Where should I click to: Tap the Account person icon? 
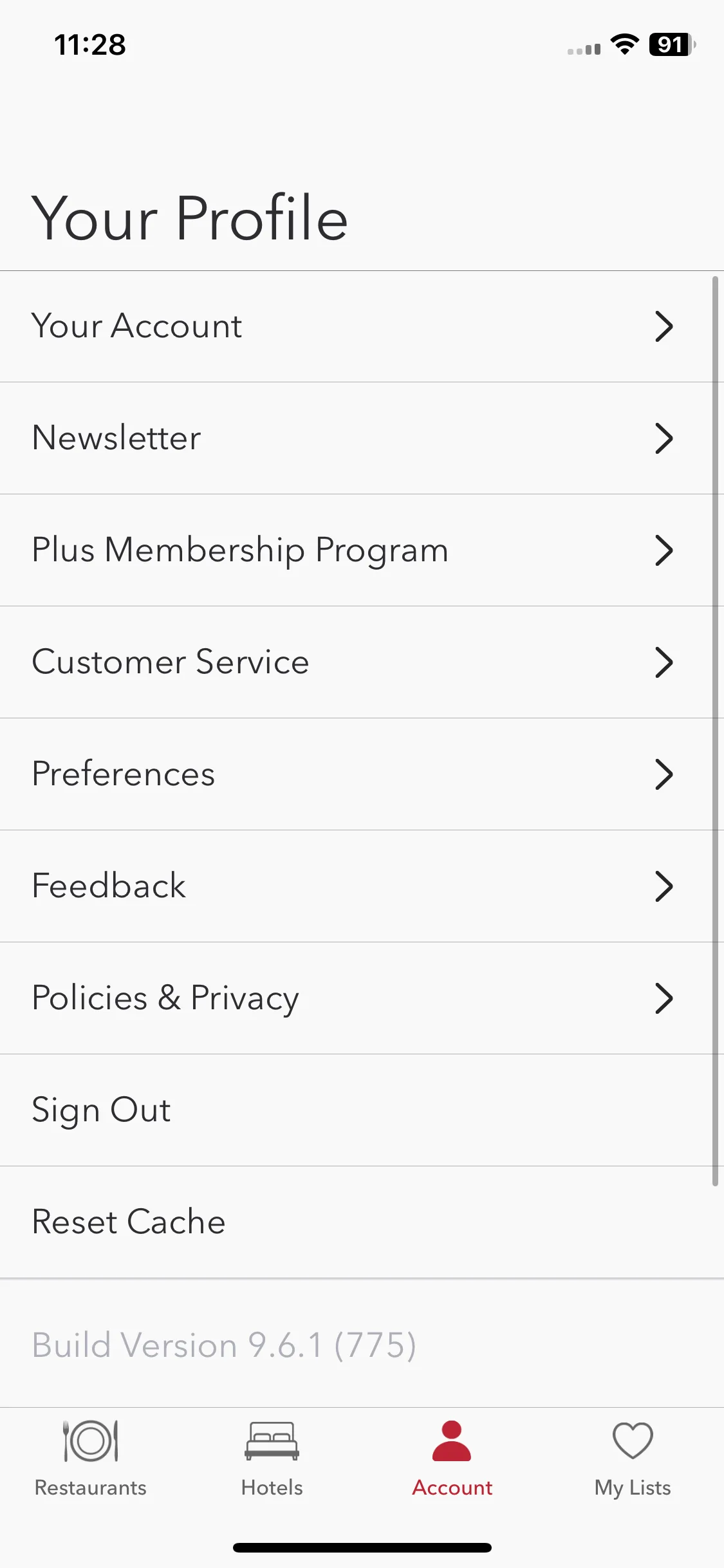click(x=452, y=1441)
